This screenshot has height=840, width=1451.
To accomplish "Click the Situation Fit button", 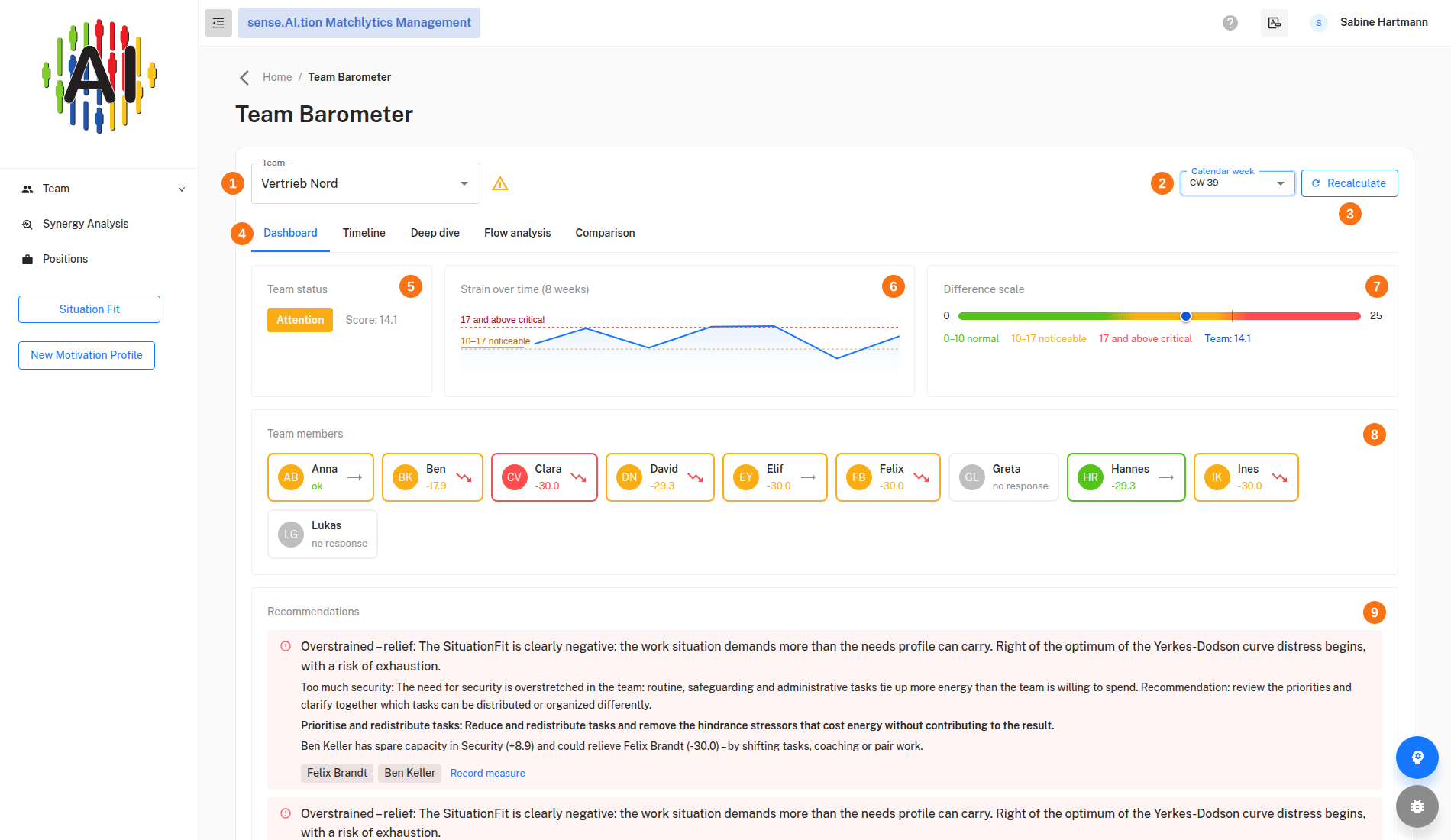I will coord(89,309).
